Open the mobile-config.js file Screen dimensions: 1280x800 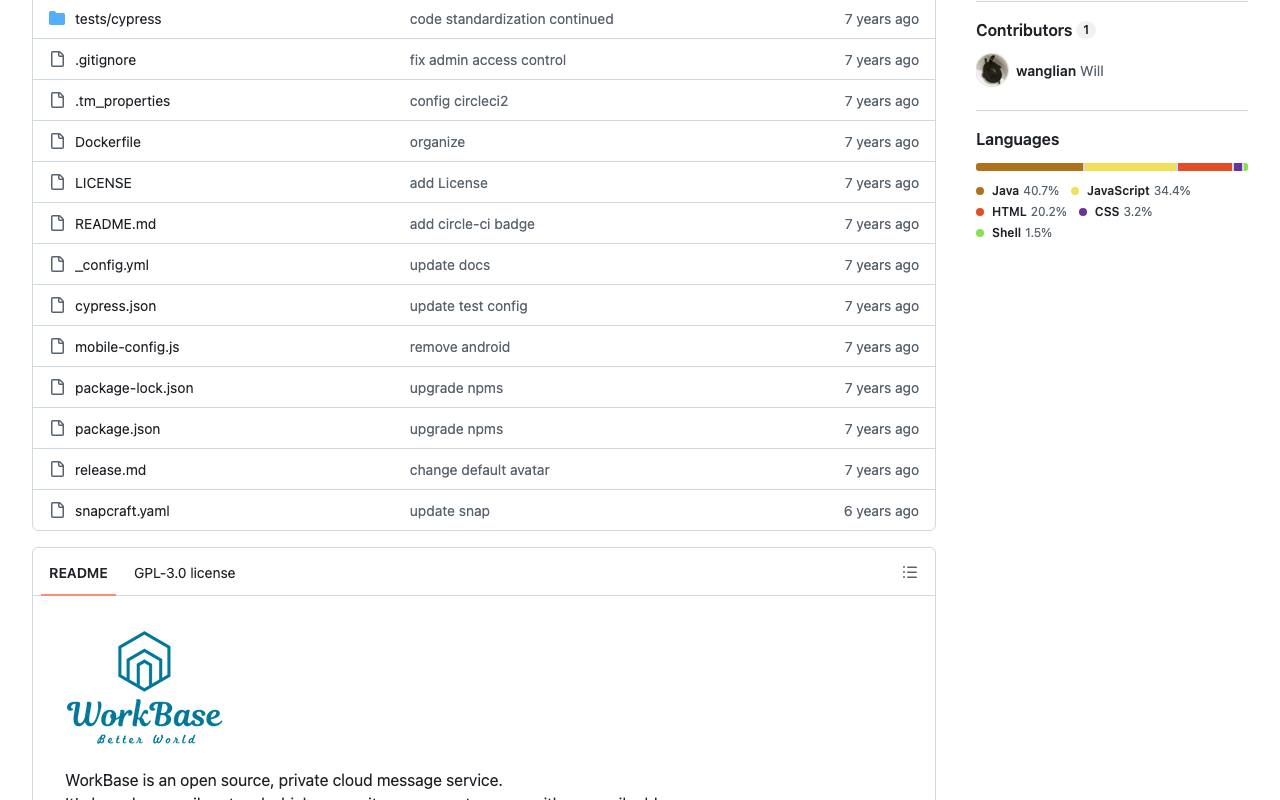[x=127, y=347]
